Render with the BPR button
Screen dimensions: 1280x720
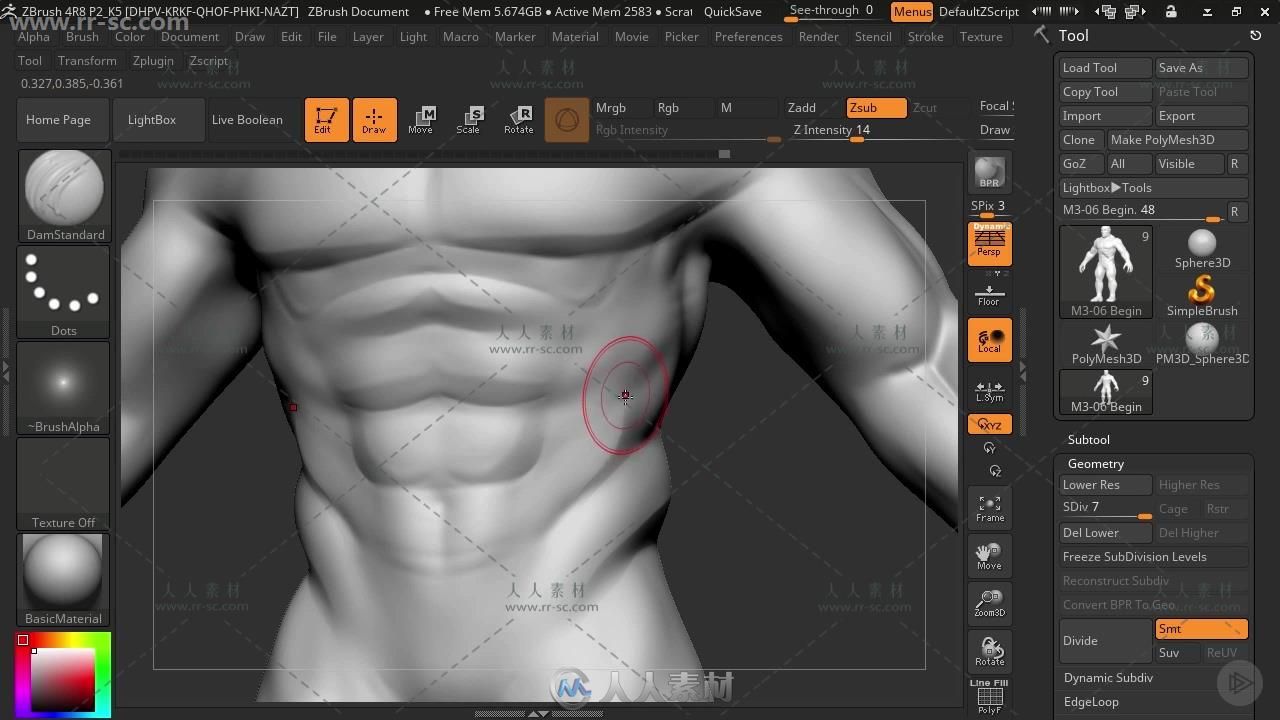(x=989, y=172)
